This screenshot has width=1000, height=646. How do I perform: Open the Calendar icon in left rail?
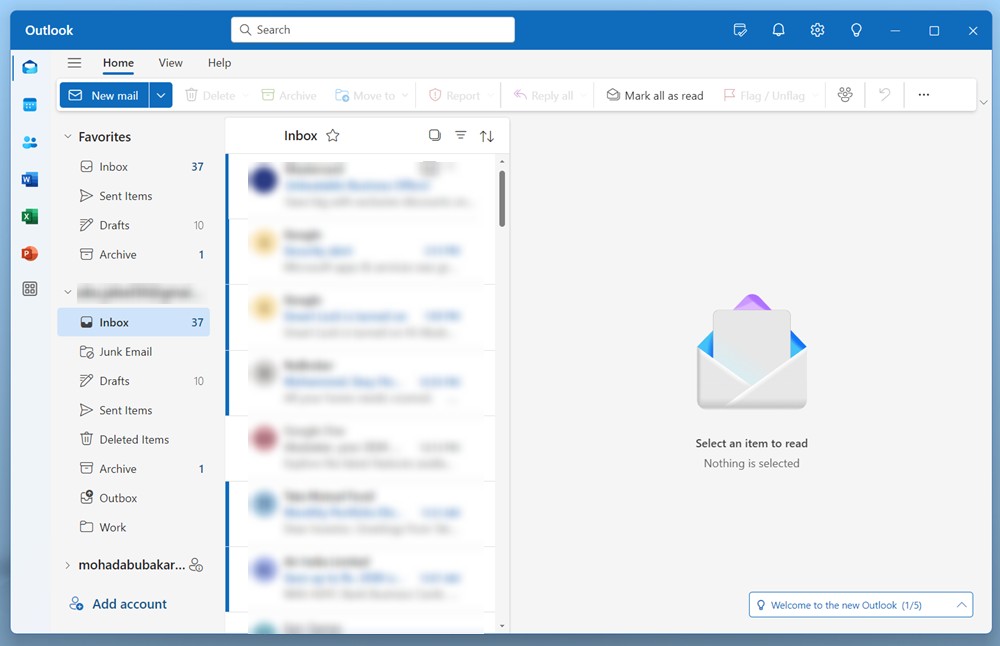[30, 105]
